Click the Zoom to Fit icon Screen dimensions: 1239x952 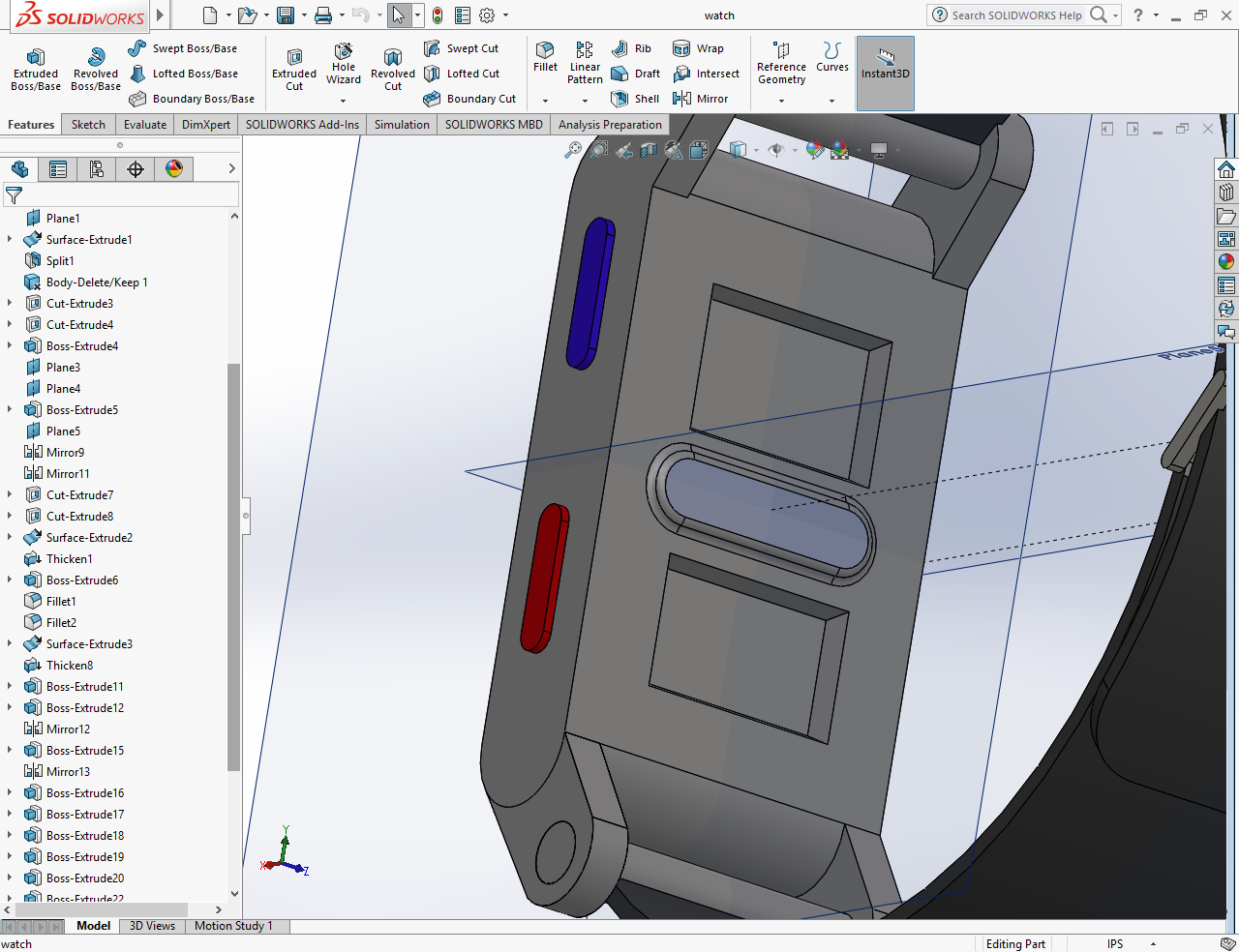tap(573, 150)
